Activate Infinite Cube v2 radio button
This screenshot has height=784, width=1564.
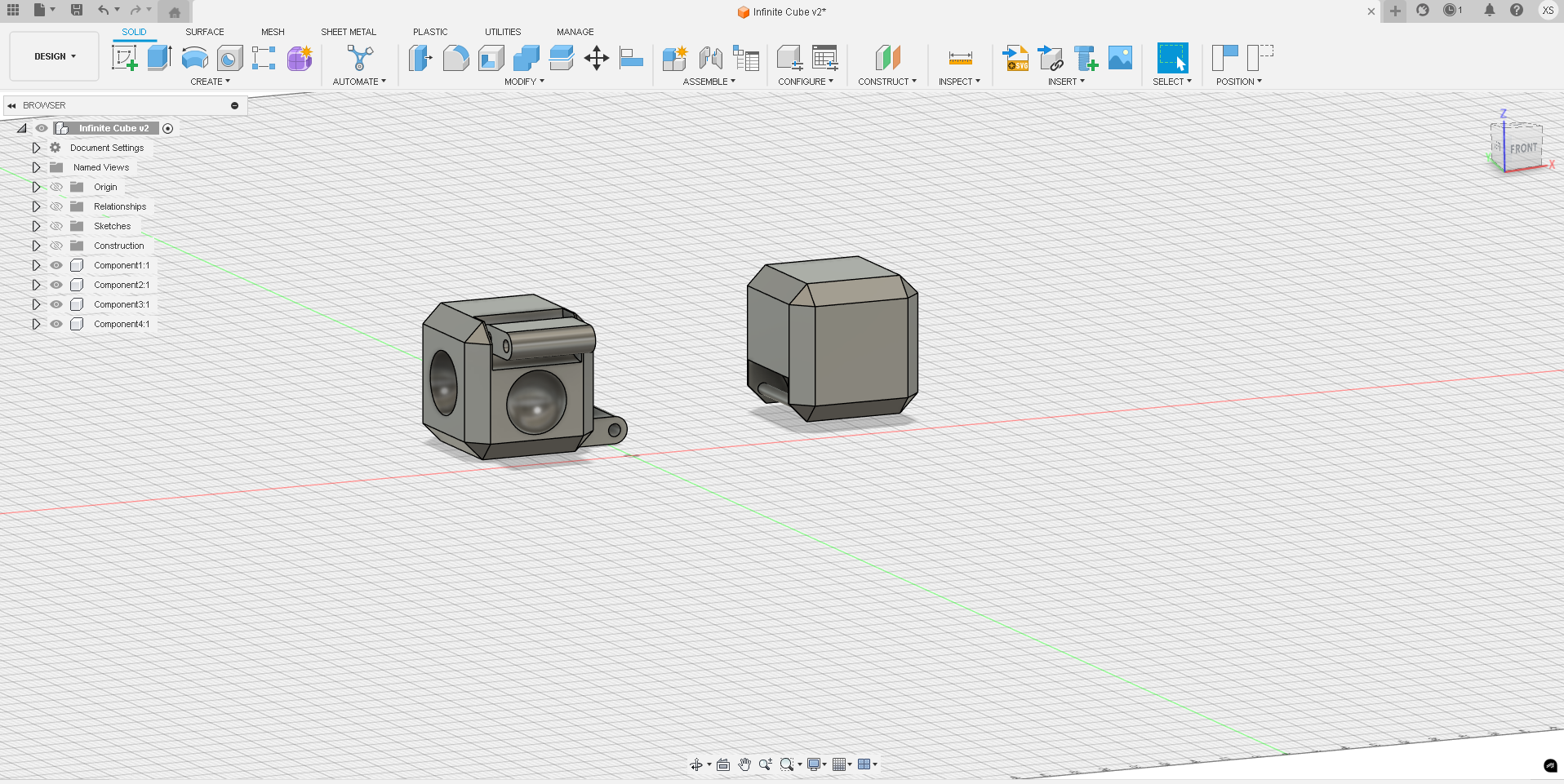pos(168,128)
